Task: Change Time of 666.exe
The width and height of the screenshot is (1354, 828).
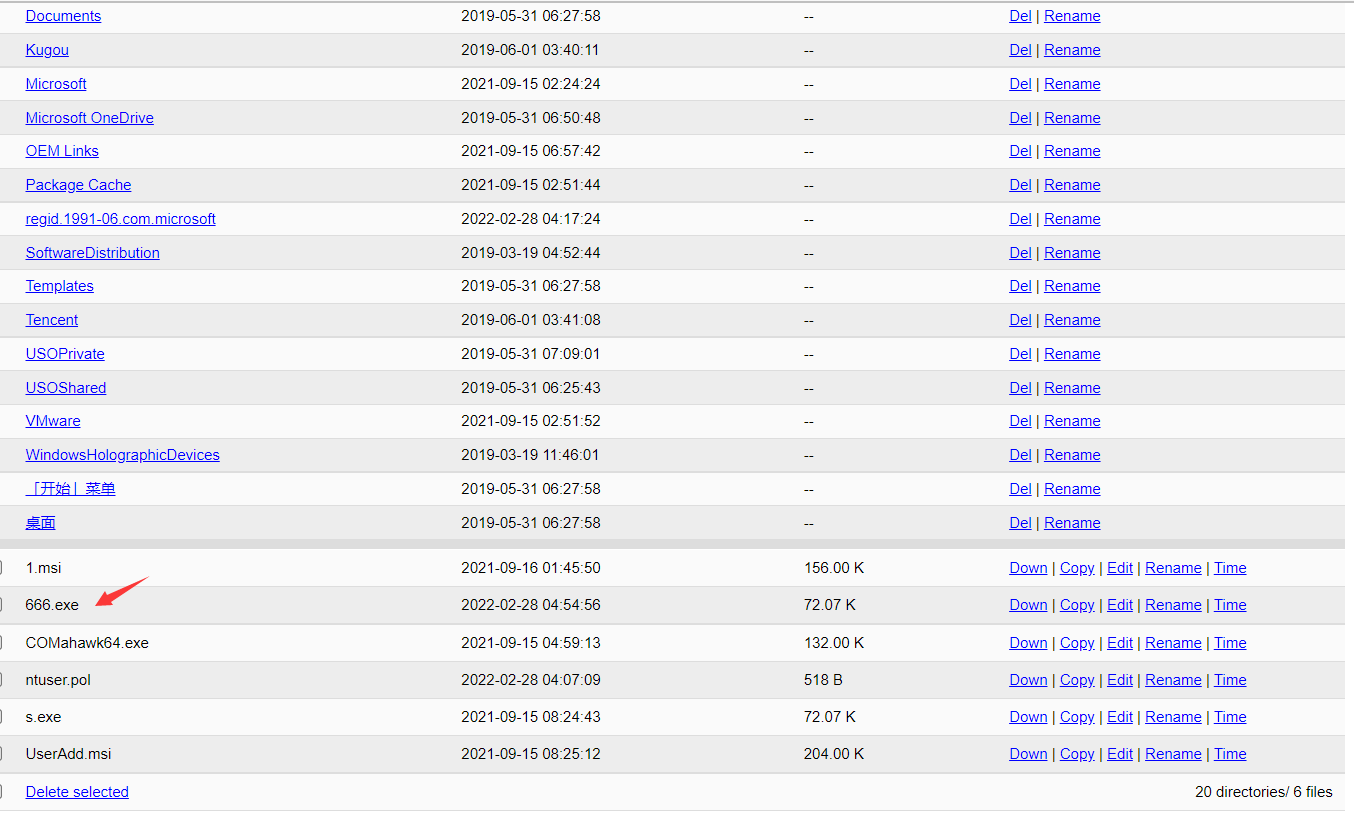Action: [1230, 605]
